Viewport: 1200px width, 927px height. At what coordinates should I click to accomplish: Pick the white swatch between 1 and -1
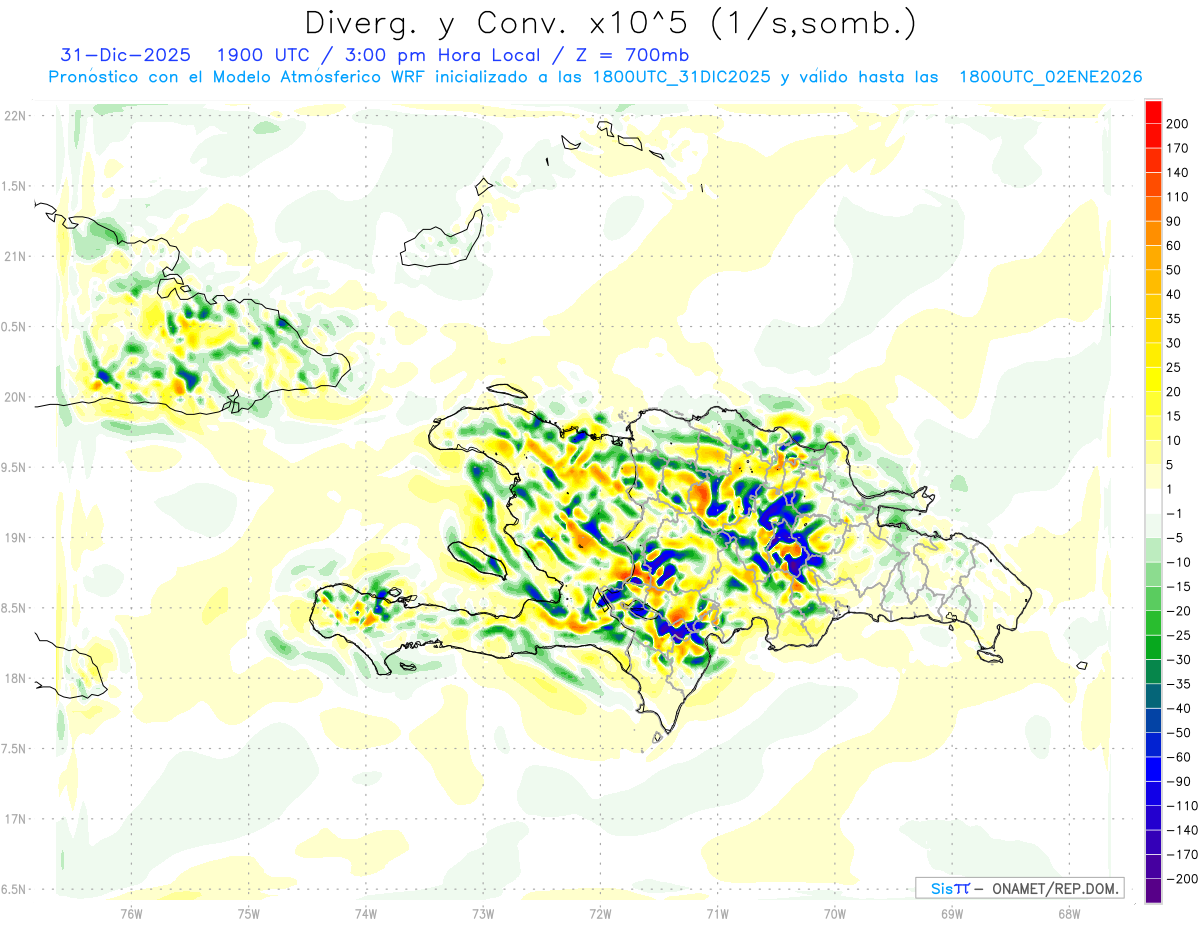(1153, 501)
